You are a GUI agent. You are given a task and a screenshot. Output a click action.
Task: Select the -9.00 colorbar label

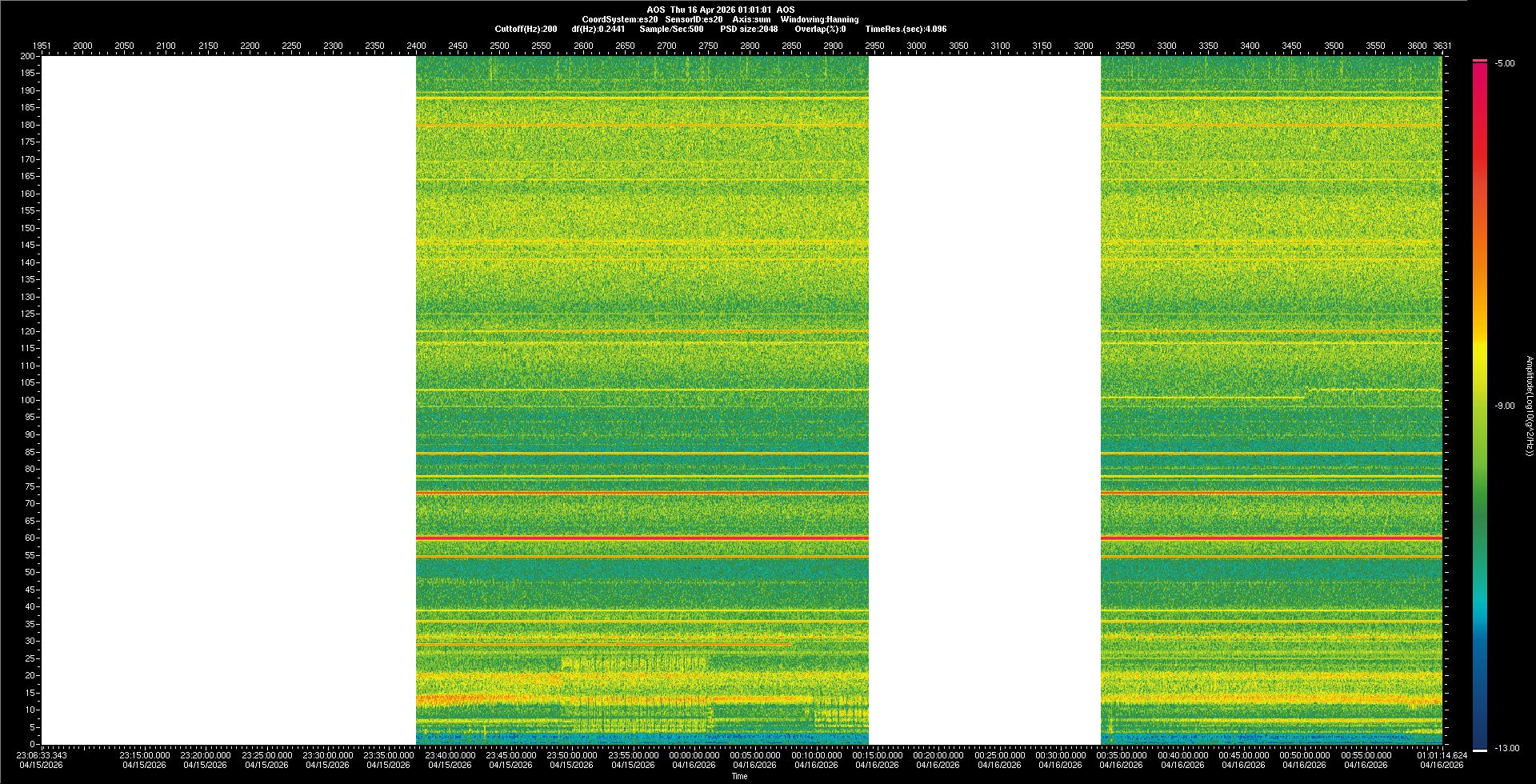tap(1504, 406)
